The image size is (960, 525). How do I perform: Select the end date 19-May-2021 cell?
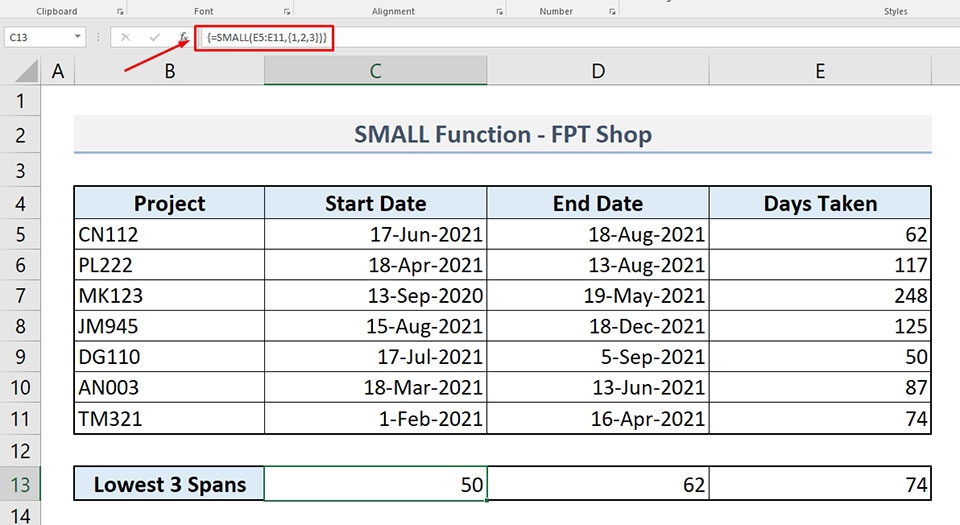pos(598,296)
